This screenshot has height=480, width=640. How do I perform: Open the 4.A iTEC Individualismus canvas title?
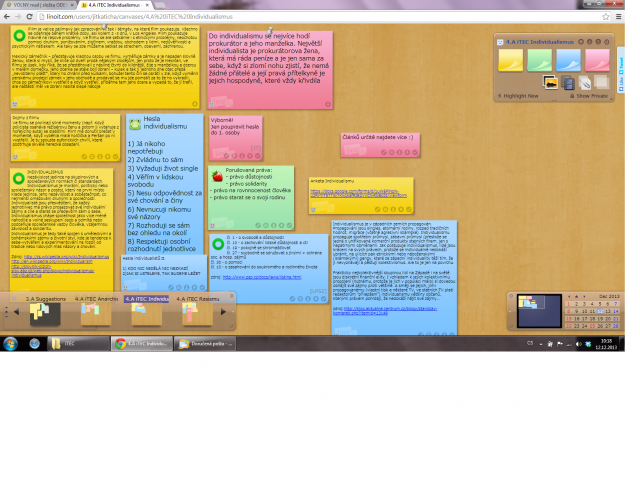[x=540, y=42]
